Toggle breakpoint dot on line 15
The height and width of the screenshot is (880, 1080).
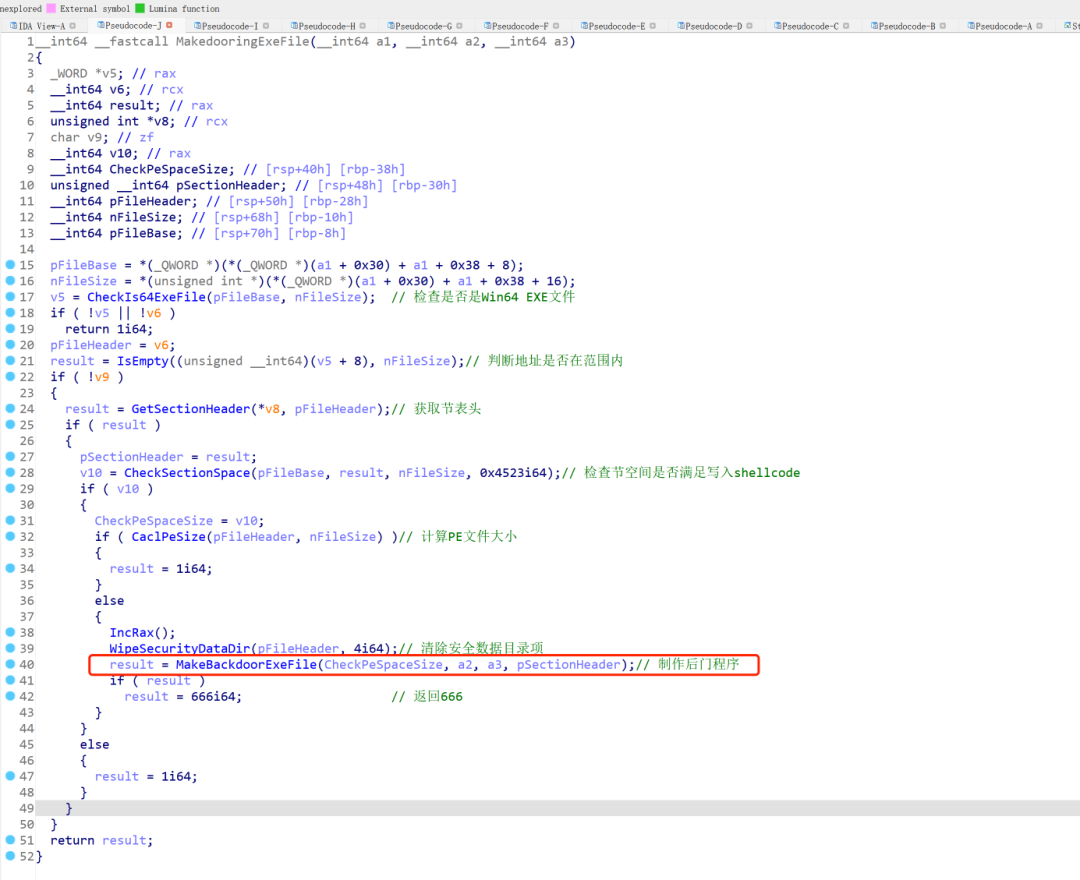coord(10,264)
